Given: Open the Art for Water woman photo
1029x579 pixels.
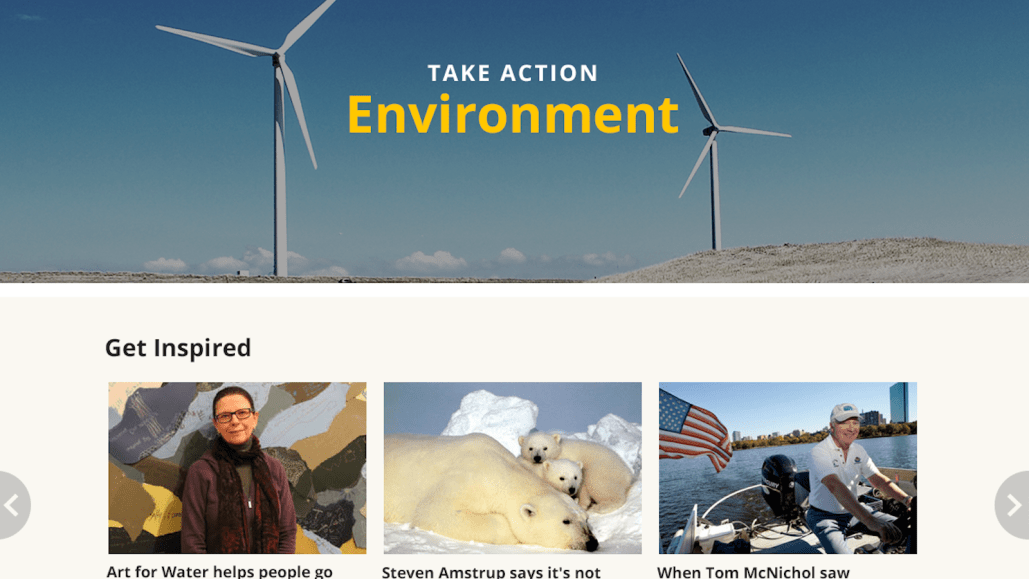Looking at the screenshot, I should click(x=237, y=468).
